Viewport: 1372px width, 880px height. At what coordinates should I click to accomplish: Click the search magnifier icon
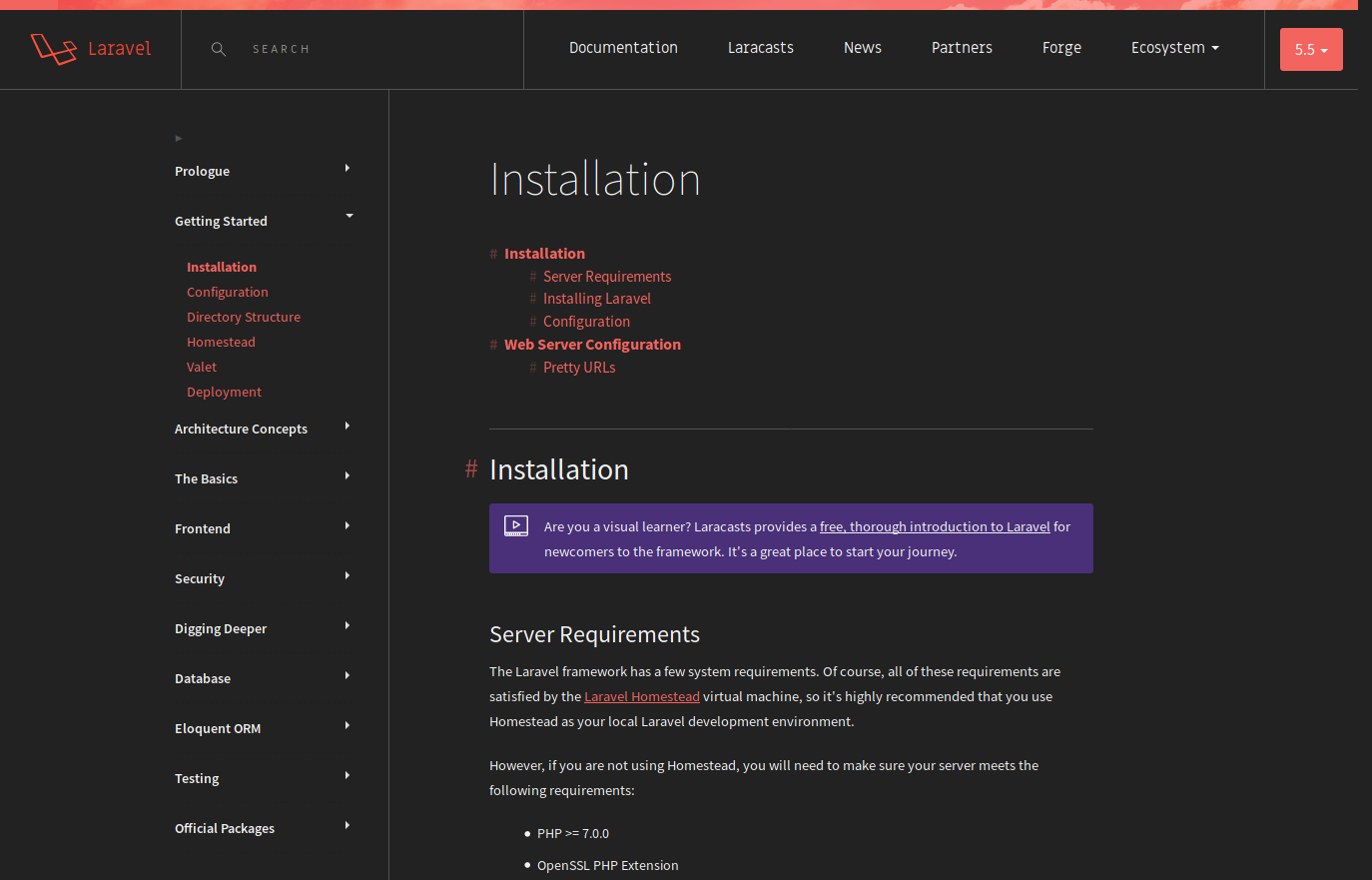point(218,48)
